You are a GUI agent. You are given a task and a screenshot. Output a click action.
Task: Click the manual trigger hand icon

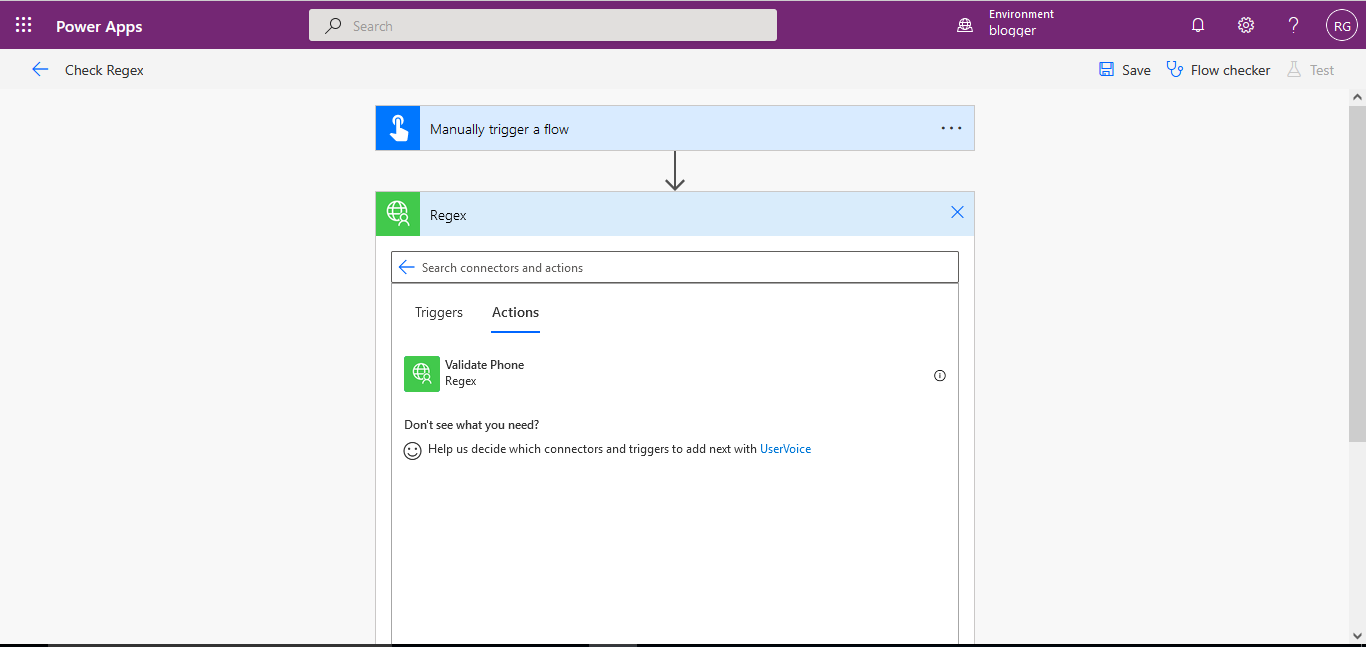tap(398, 128)
